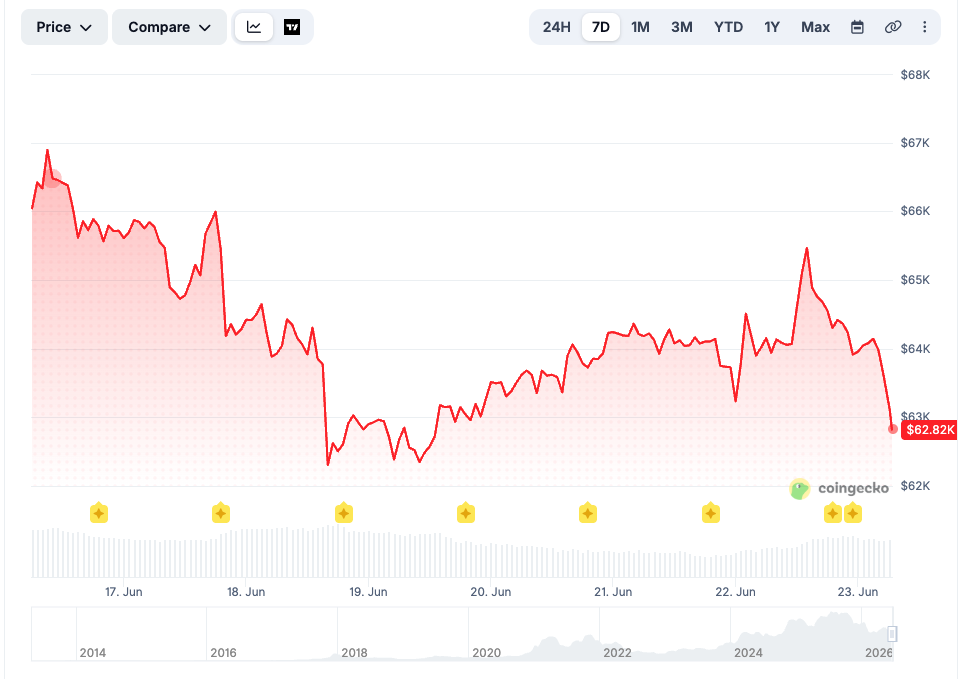Copy the chart link icon

(892, 27)
